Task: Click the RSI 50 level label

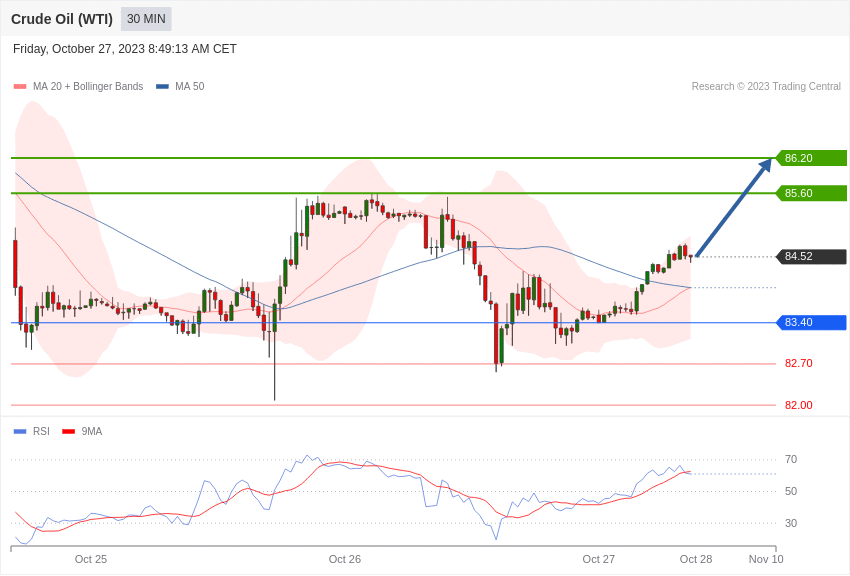Action: click(x=791, y=491)
